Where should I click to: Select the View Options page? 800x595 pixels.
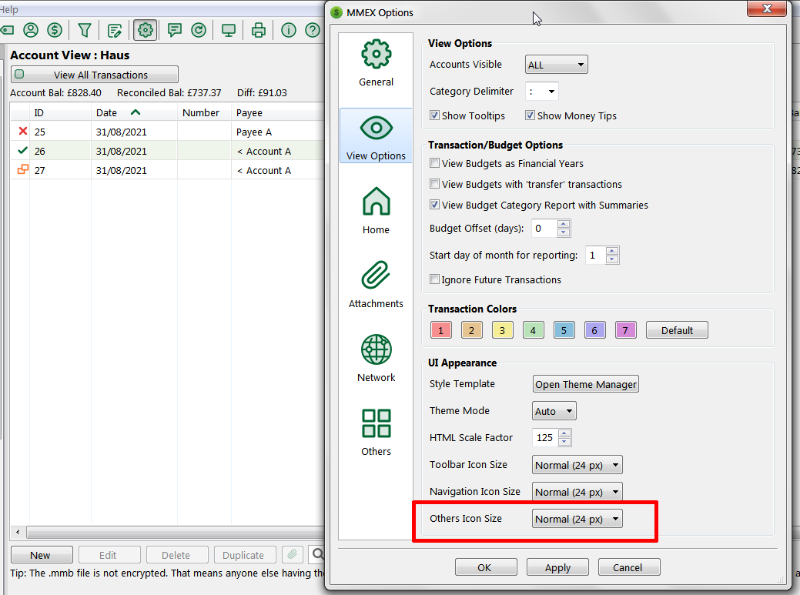click(376, 136)
